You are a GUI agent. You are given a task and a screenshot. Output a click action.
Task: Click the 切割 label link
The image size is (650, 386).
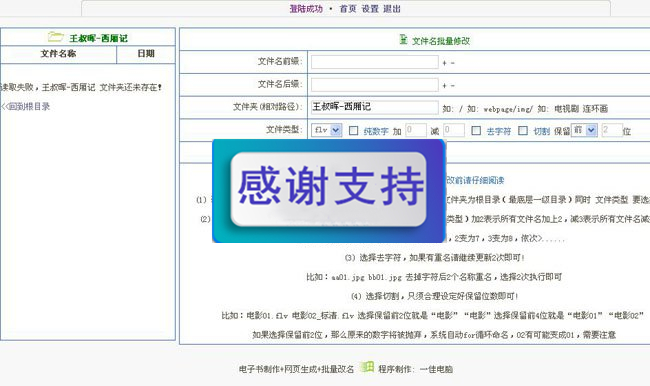(541, 131)
